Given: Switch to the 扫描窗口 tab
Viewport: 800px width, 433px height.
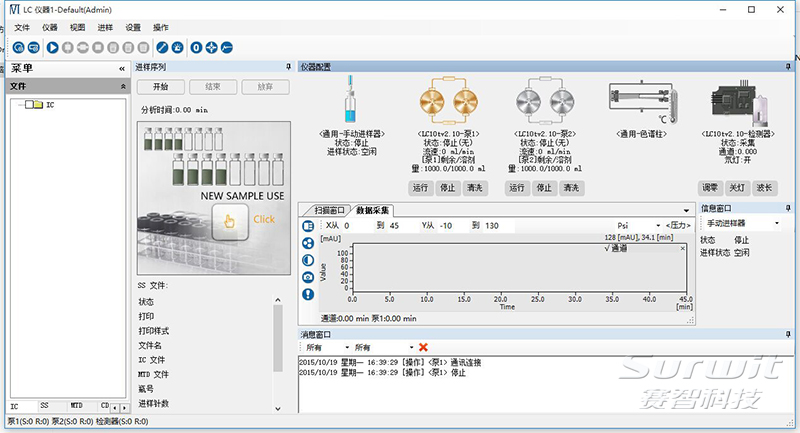Looking at the screenshot, I should (x=329, y=210).
